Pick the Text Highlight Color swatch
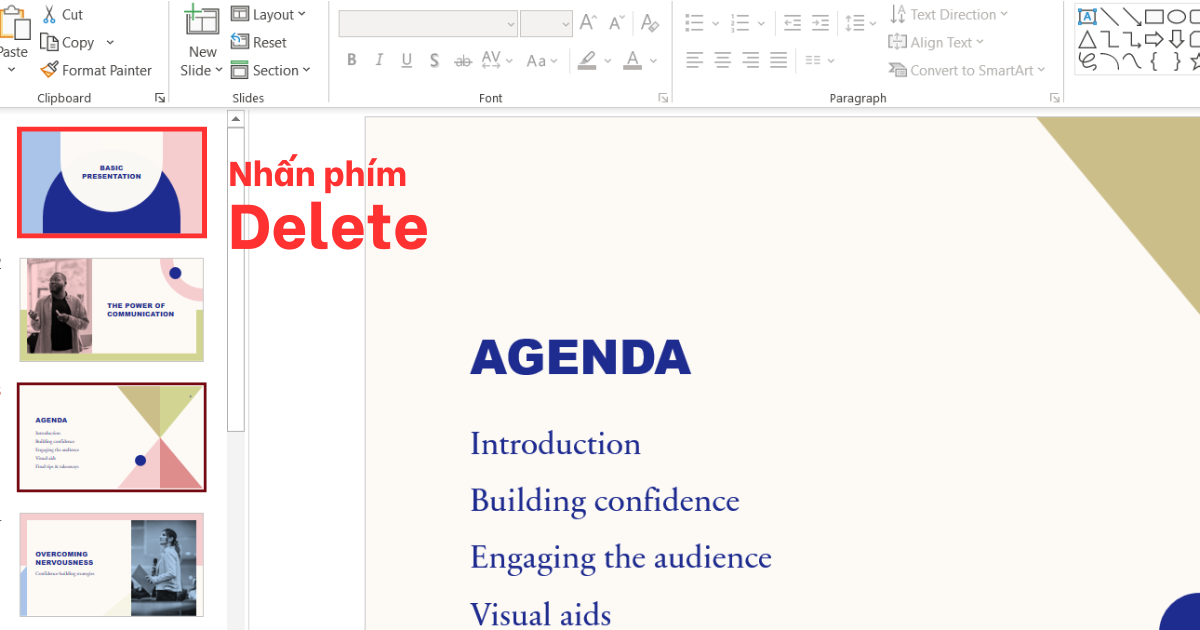Screen dimensions: 1200x630 [587, 60]
